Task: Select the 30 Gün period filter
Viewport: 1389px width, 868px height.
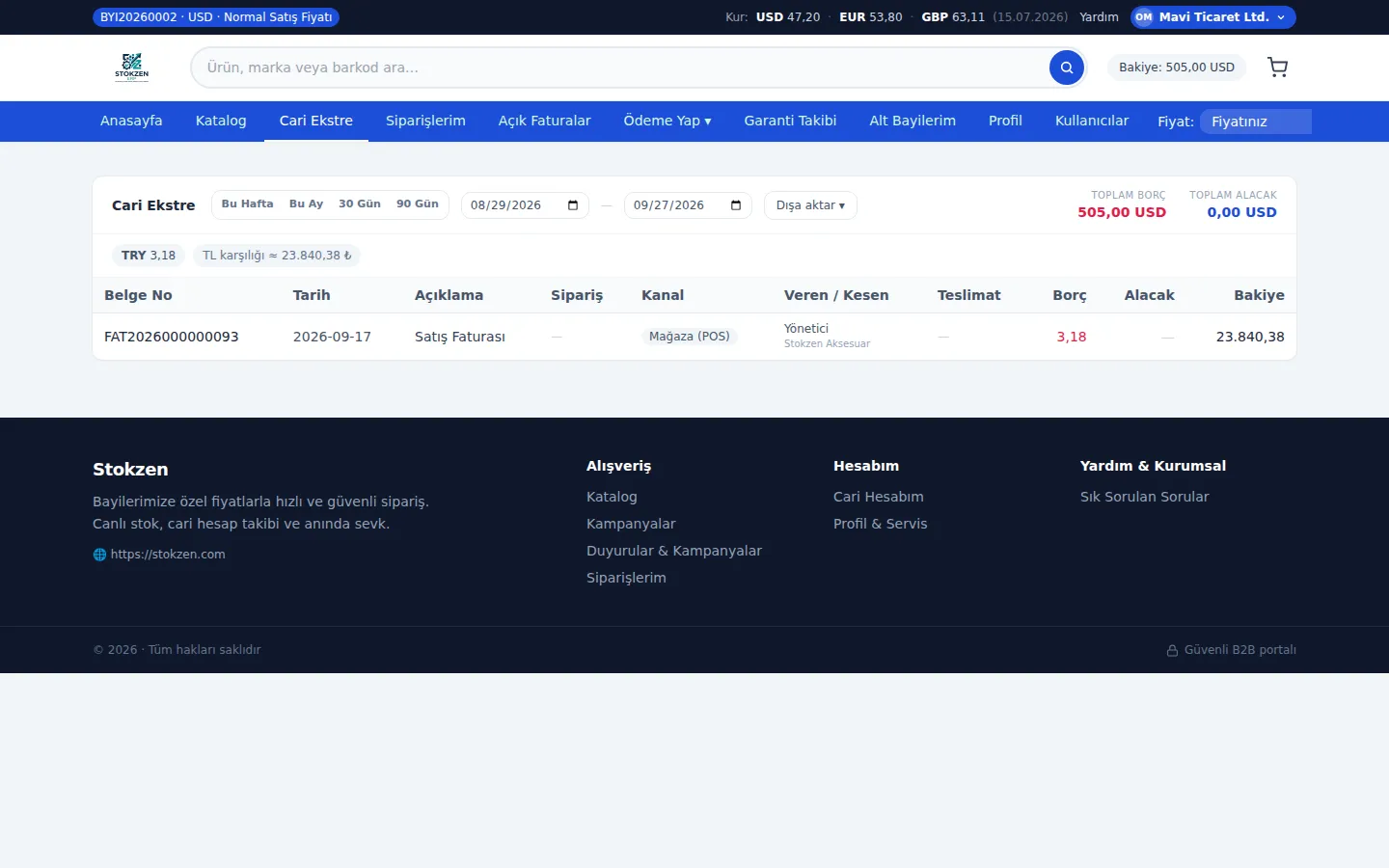Action: click(x=360, y=204)
